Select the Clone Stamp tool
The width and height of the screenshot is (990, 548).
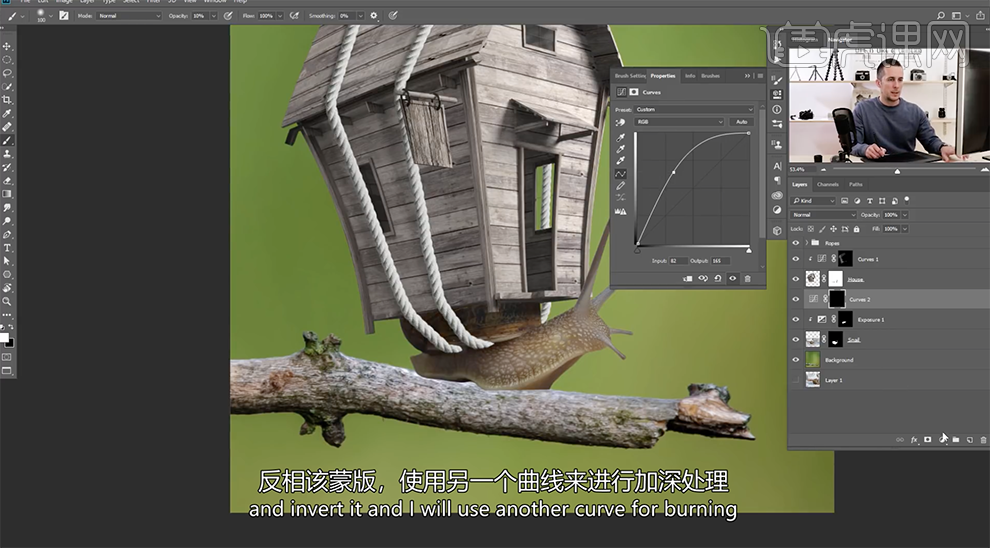tap(7, 154)
